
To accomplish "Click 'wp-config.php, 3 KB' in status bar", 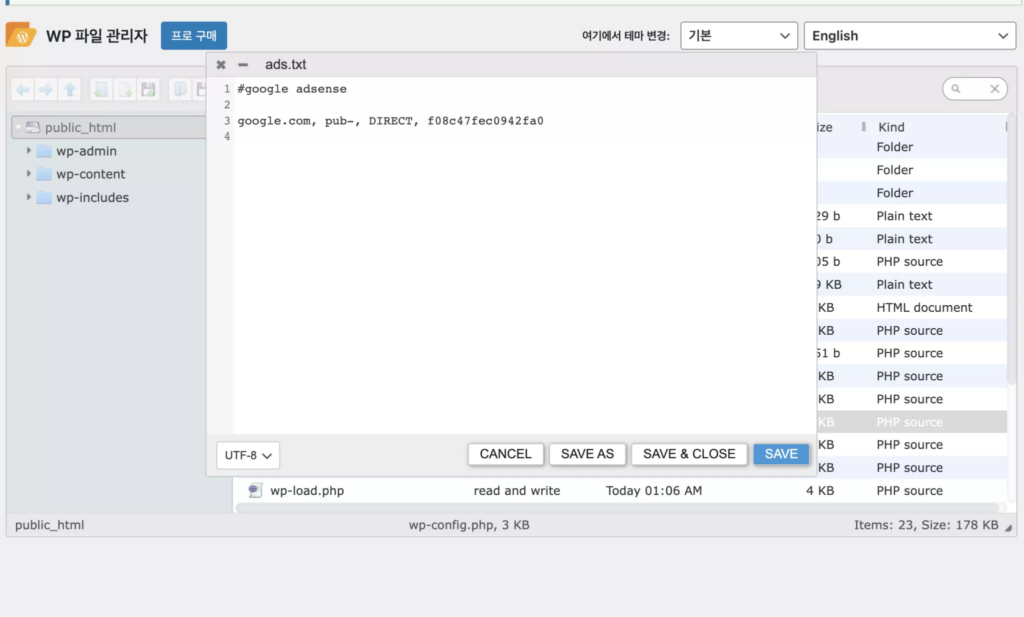I will click(x=469, y=525).
